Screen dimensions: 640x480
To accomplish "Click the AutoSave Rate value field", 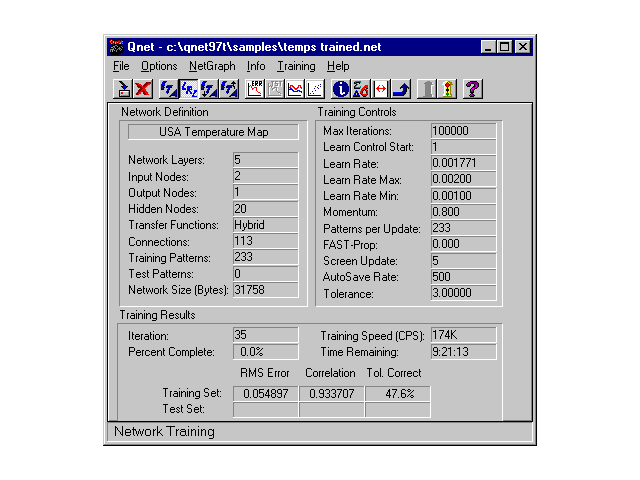I will (463, 277).
